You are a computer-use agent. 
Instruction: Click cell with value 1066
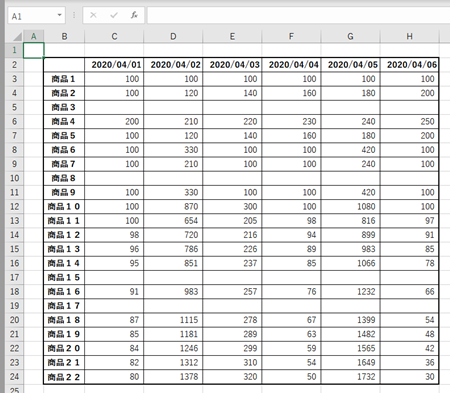click(x=350, y=263)
